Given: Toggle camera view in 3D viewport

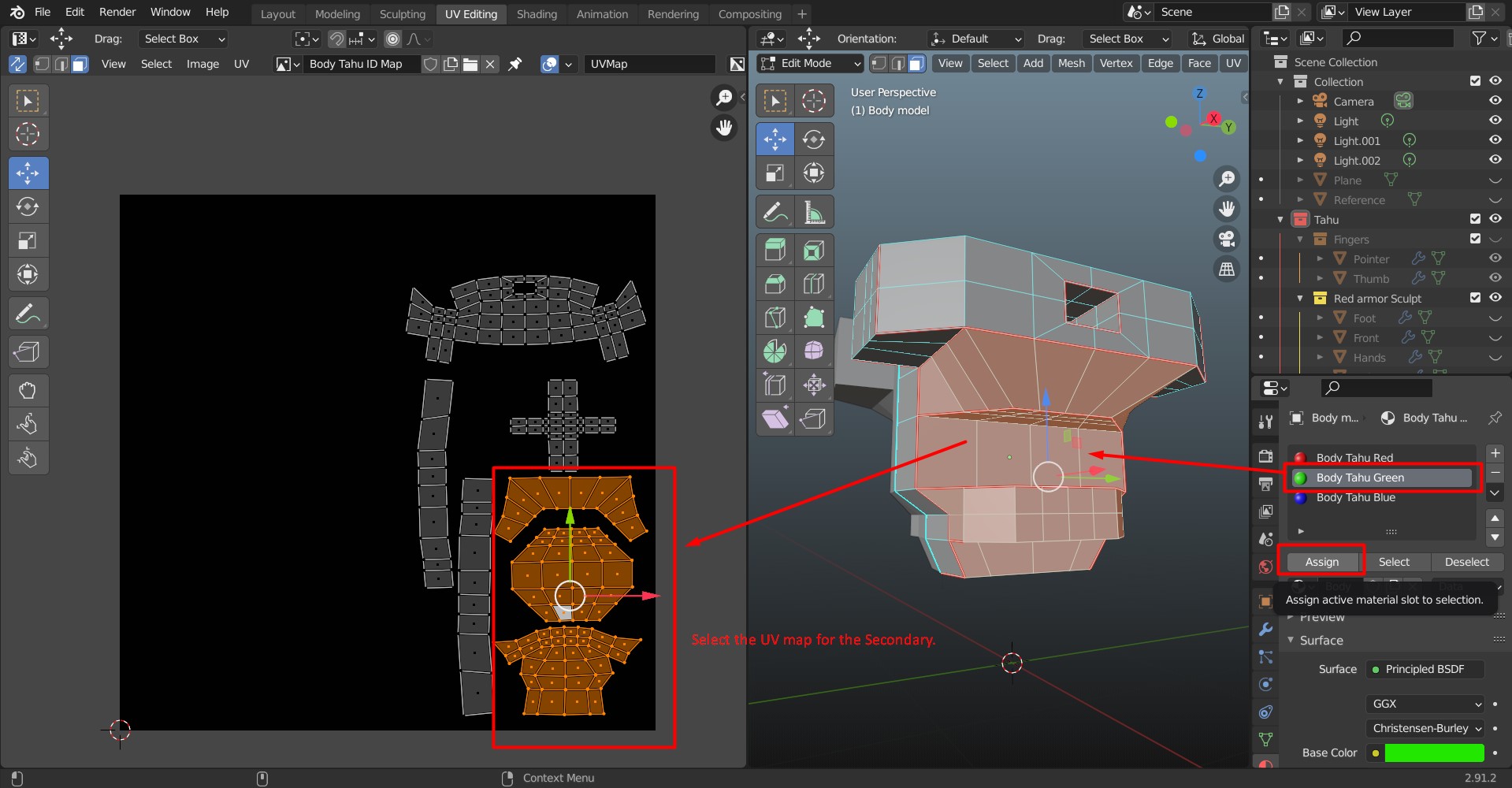Looking at the screenshot, I should (1226, 239).
